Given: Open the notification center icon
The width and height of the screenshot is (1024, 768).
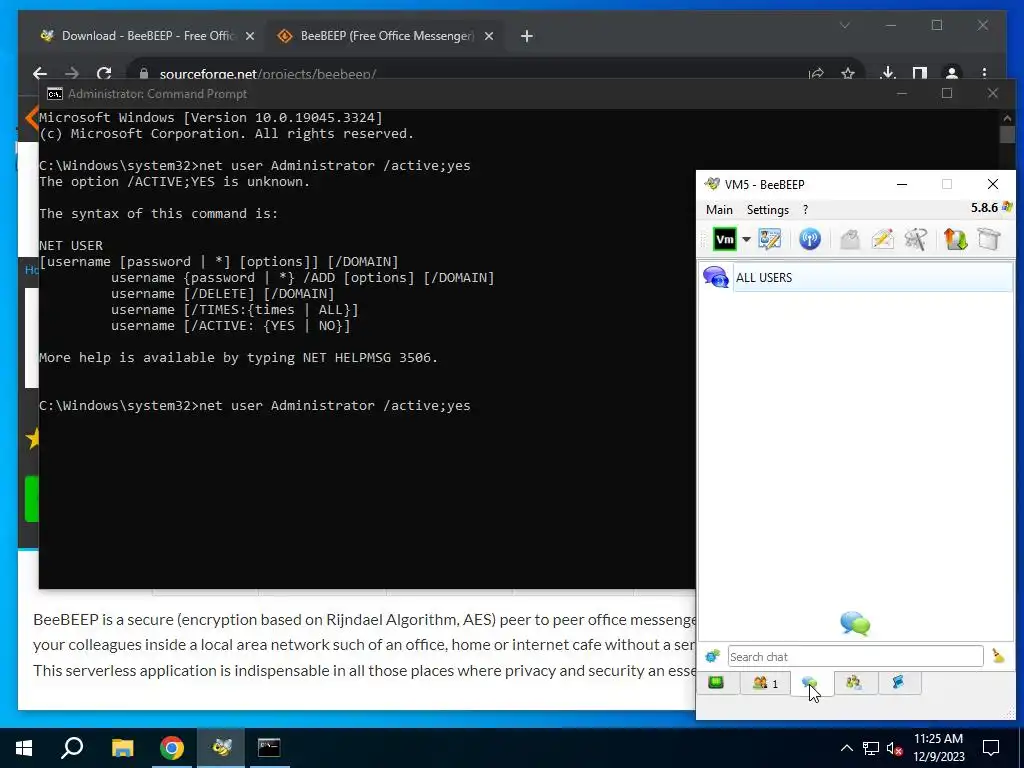Looking at the screenshot, I should coord(991,748).
